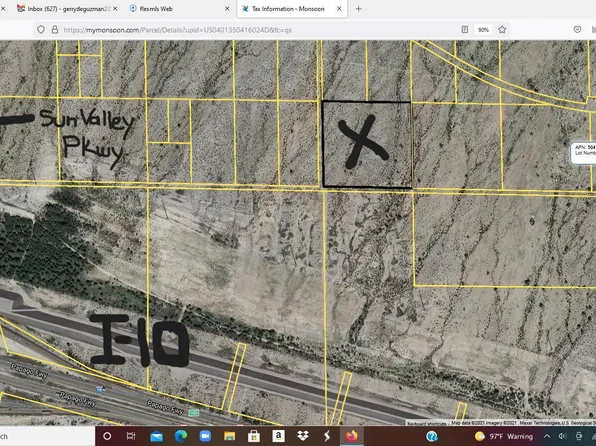The image size is (596, 446).
Task: Close the Tax Information - Monsoon tab
Action: point(339,8)
